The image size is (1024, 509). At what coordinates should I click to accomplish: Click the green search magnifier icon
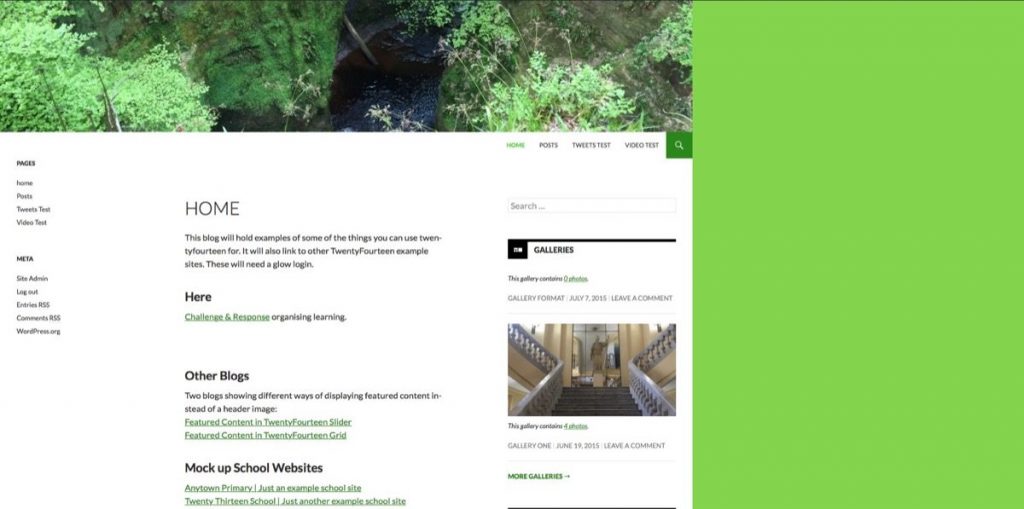679,145
